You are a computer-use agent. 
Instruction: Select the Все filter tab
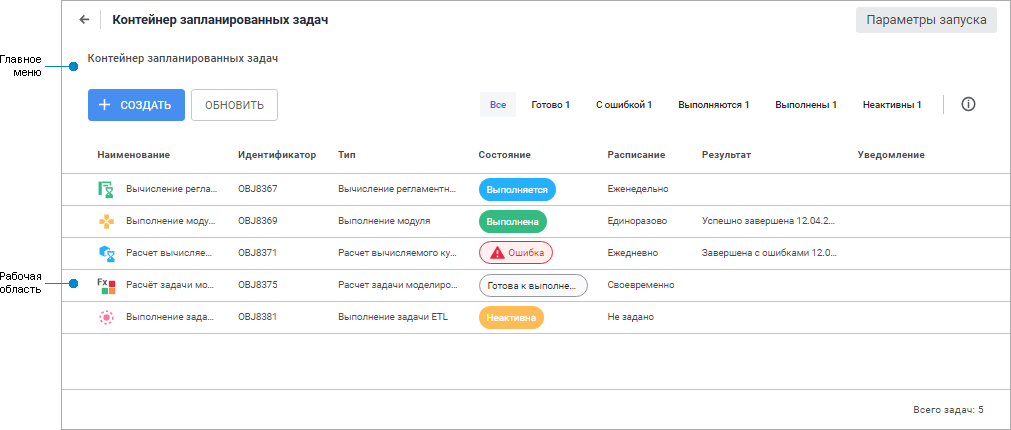[498, 105]
